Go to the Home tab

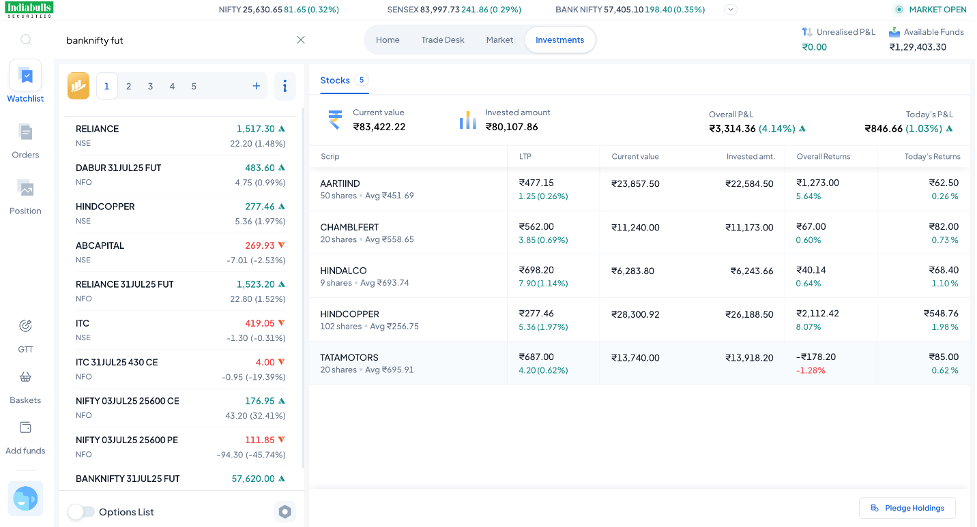(x=388, y=40)
